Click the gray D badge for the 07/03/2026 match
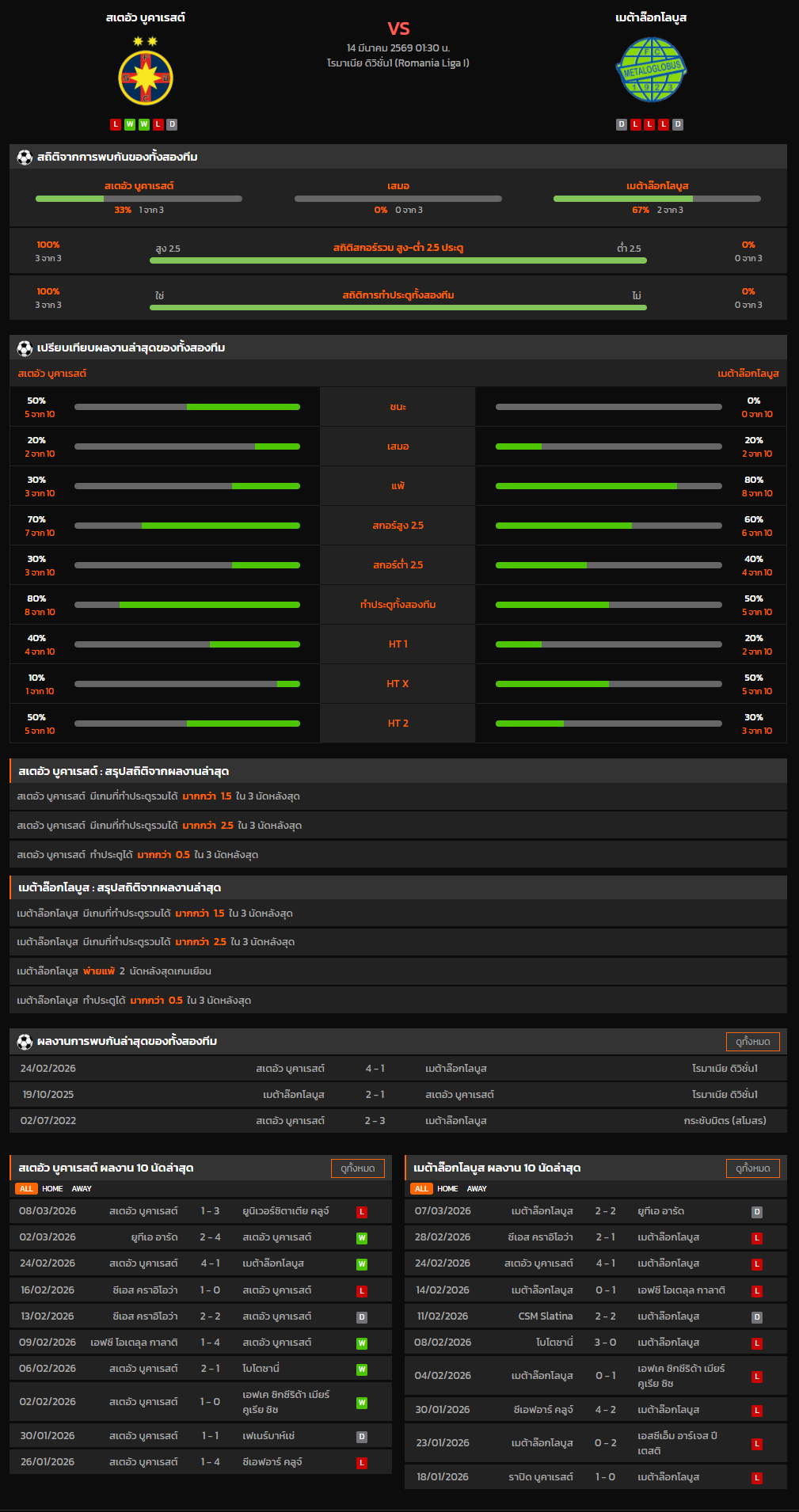Image resolution: width=799 pixels, height=1512 pixels. [756, 1212]
